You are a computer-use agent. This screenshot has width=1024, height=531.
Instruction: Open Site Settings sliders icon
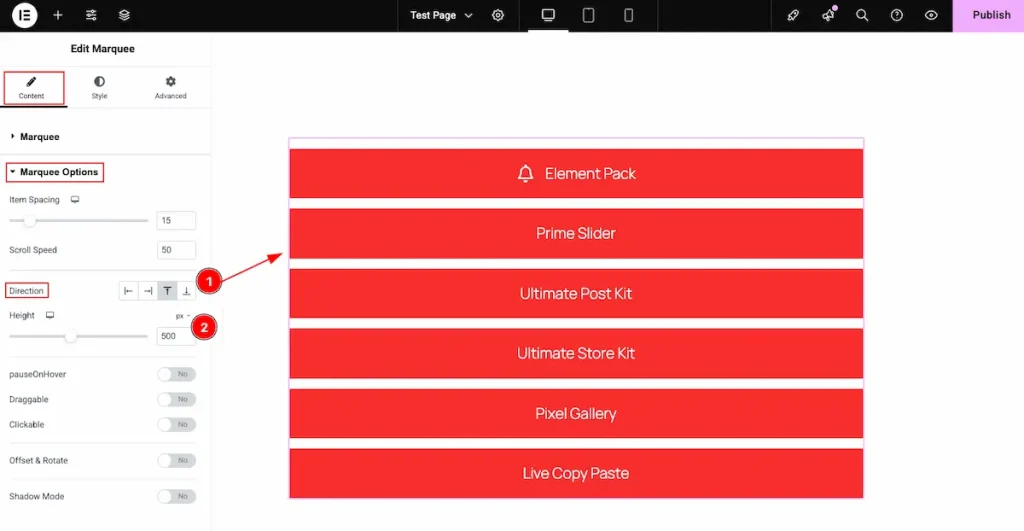[x=91, y=15]
